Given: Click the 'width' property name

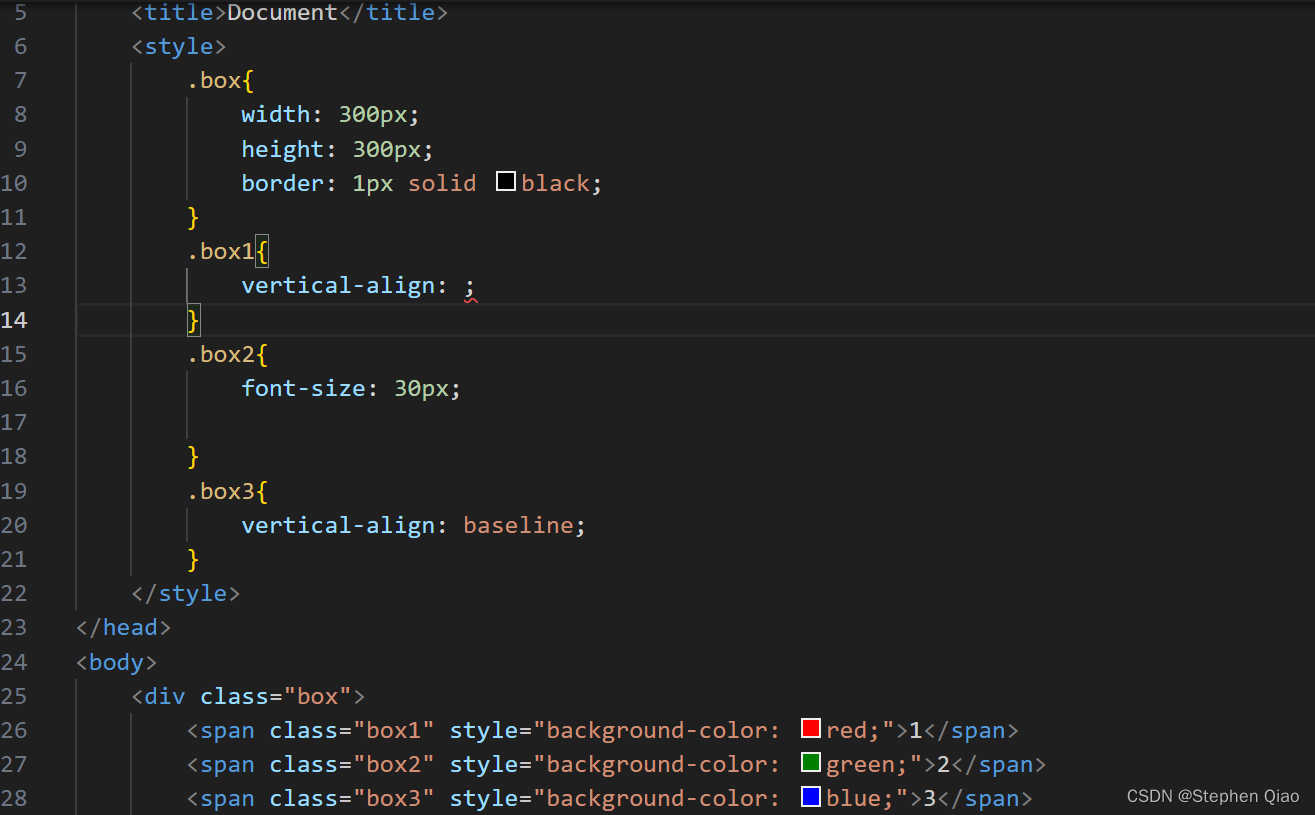Looking at the screenshot, I should click(x=276, y=114).
